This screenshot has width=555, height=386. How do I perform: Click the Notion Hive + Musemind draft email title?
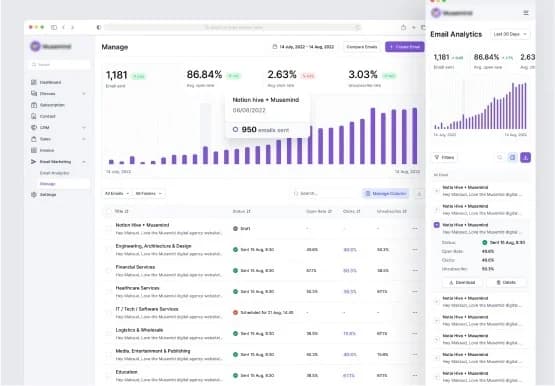(142, 225)
